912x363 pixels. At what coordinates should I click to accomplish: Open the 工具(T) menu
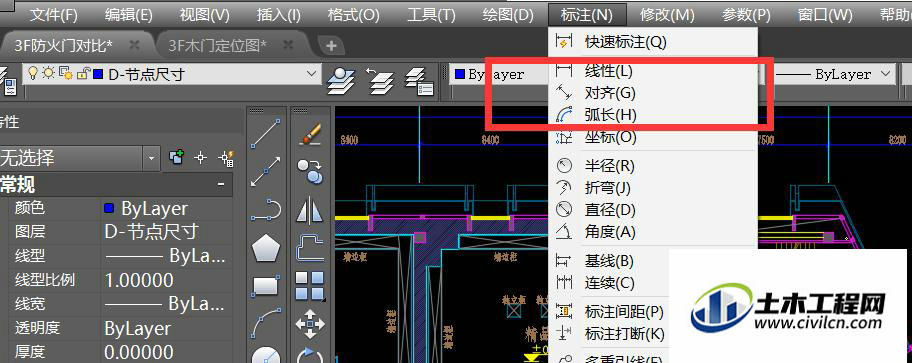pyautogui.click(x=432, y=15)
